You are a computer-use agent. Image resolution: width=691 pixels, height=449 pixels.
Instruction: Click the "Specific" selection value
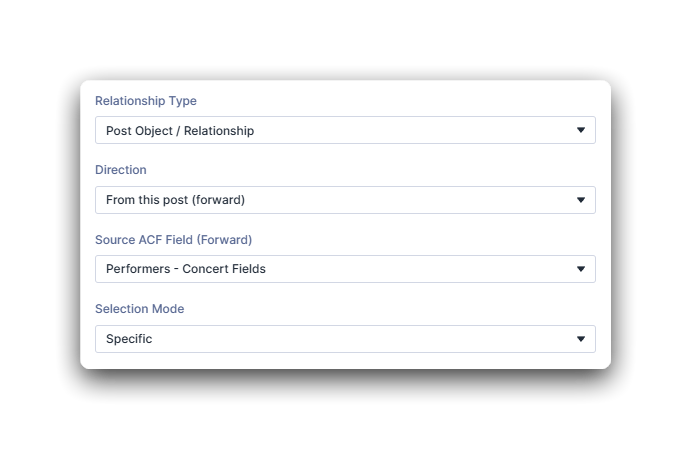tap(129, 339)
